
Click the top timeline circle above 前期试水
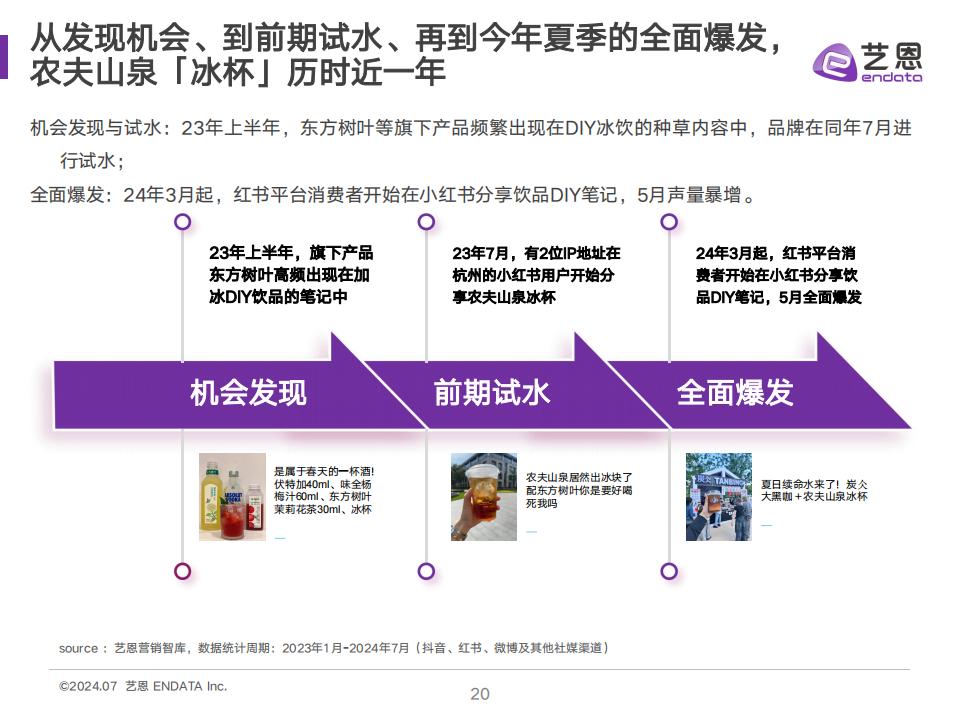(x=426, y=222)
